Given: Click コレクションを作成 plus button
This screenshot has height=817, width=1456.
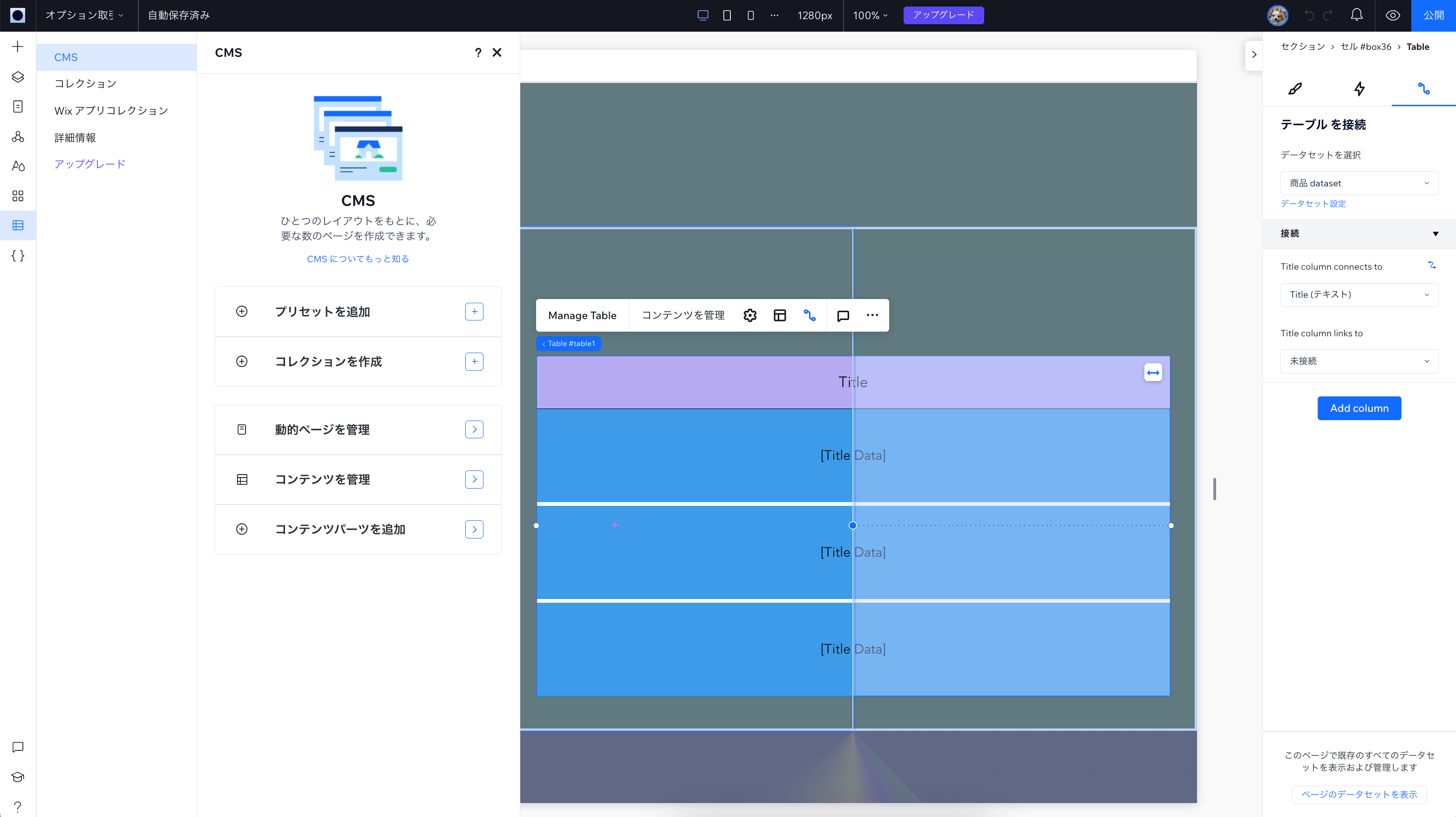Looking at the screenshot, I should point(474,361).
